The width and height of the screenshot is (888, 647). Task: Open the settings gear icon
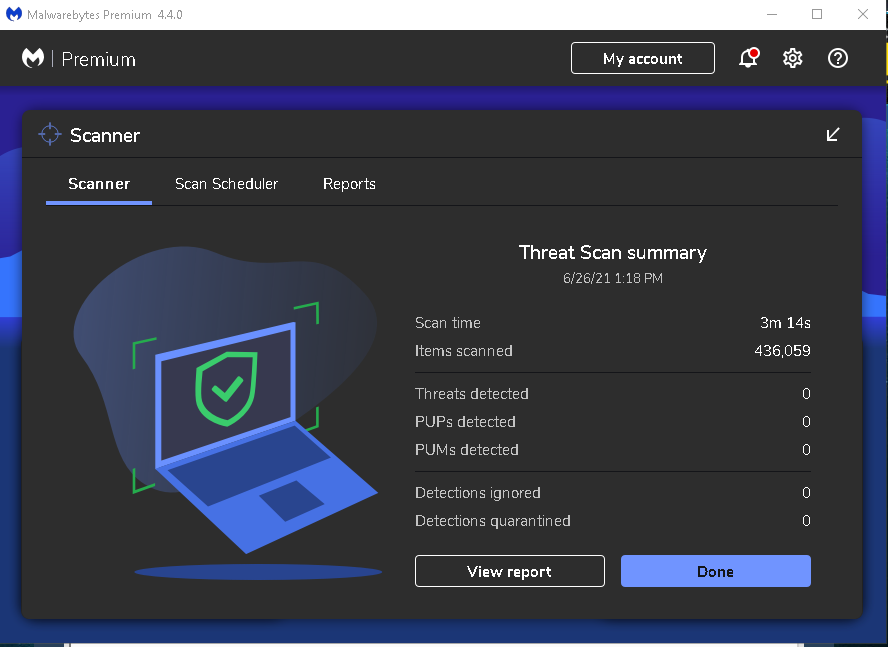(792, 58)
